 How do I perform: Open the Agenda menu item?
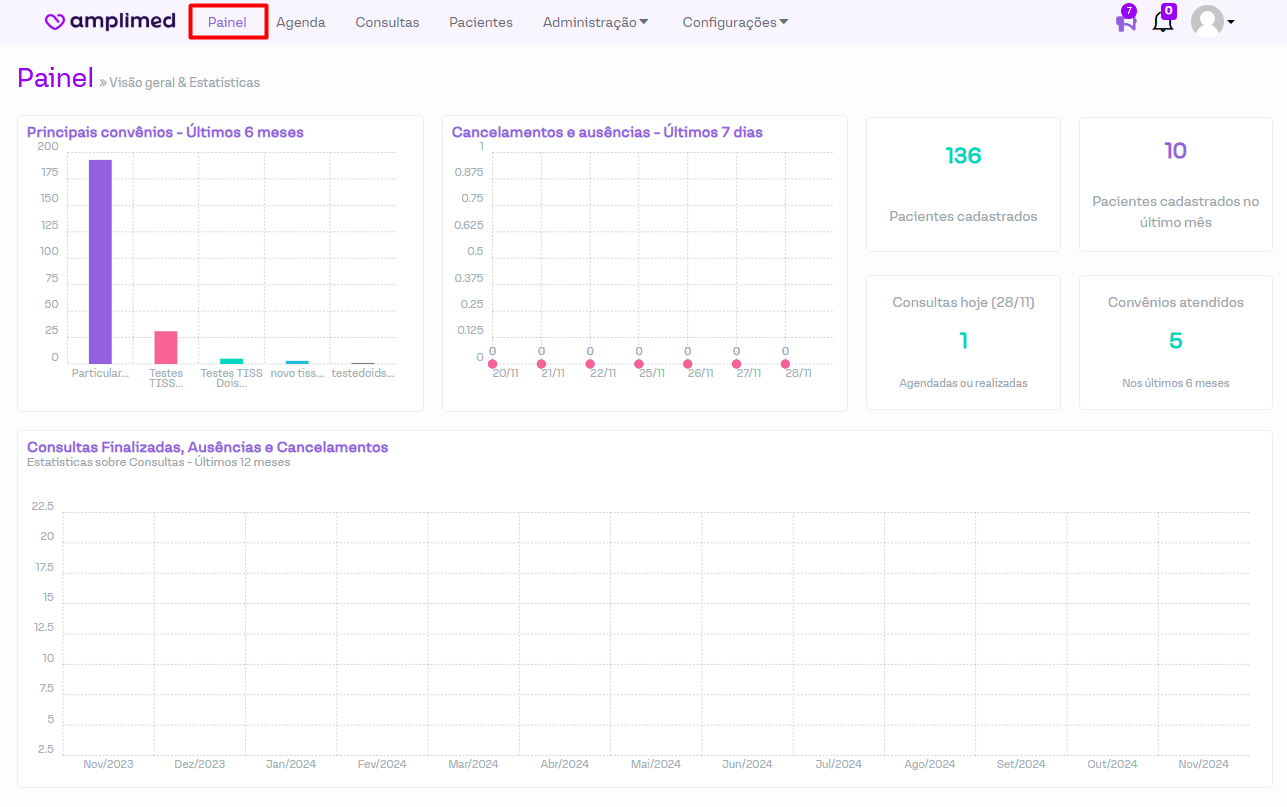click(301, 22)
